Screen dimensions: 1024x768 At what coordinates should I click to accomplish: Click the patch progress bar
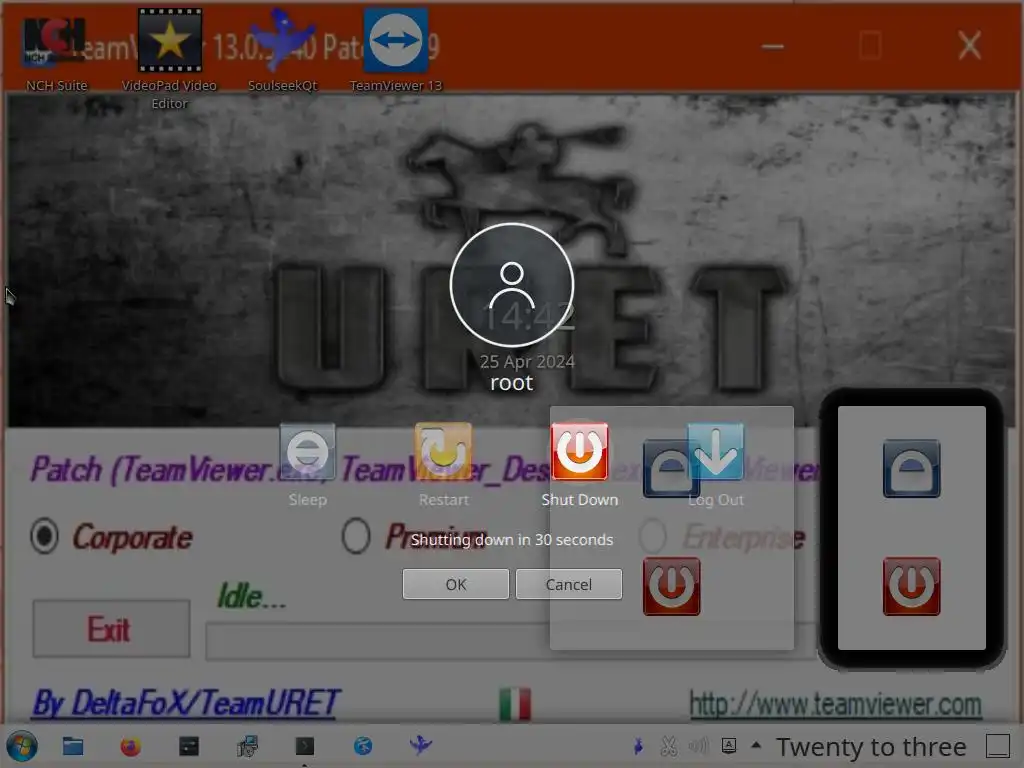[509, 641]
